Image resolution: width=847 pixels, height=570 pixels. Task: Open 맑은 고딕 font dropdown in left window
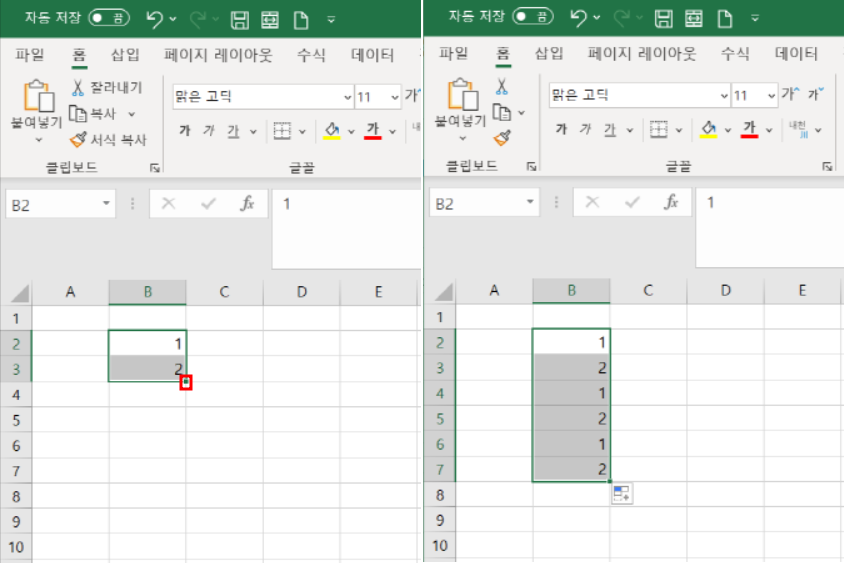(x=347, y=97)
